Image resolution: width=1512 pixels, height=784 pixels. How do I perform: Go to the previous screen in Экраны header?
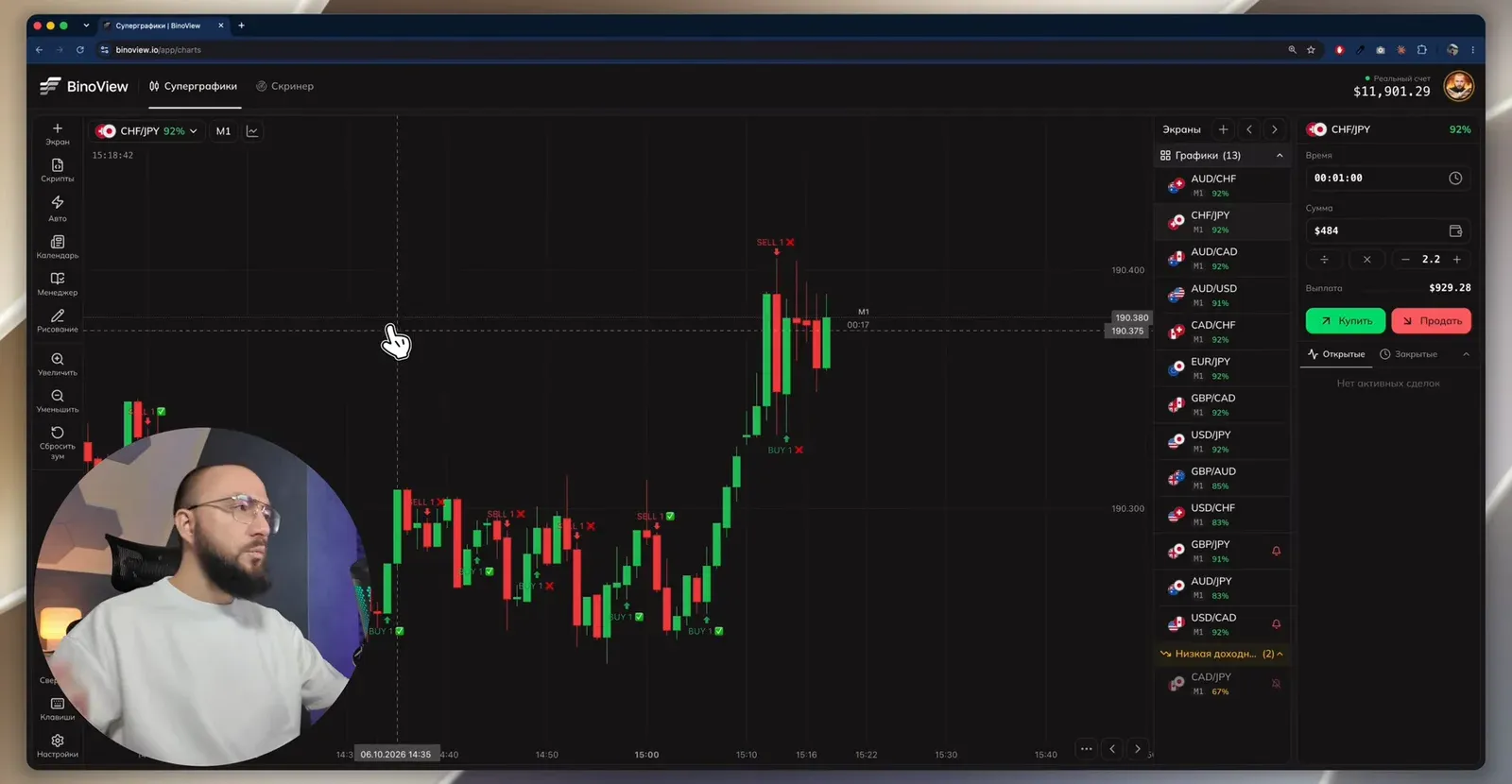[1249, 129]
